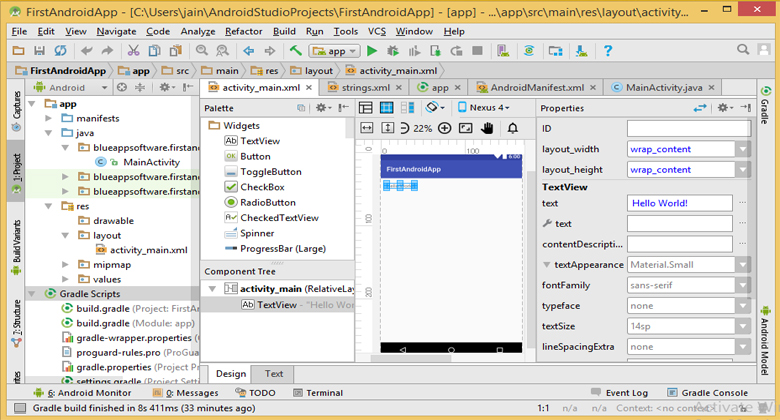Zoom to fit screen icon
The height and width of the screenshot is (420, 780).
466,128
